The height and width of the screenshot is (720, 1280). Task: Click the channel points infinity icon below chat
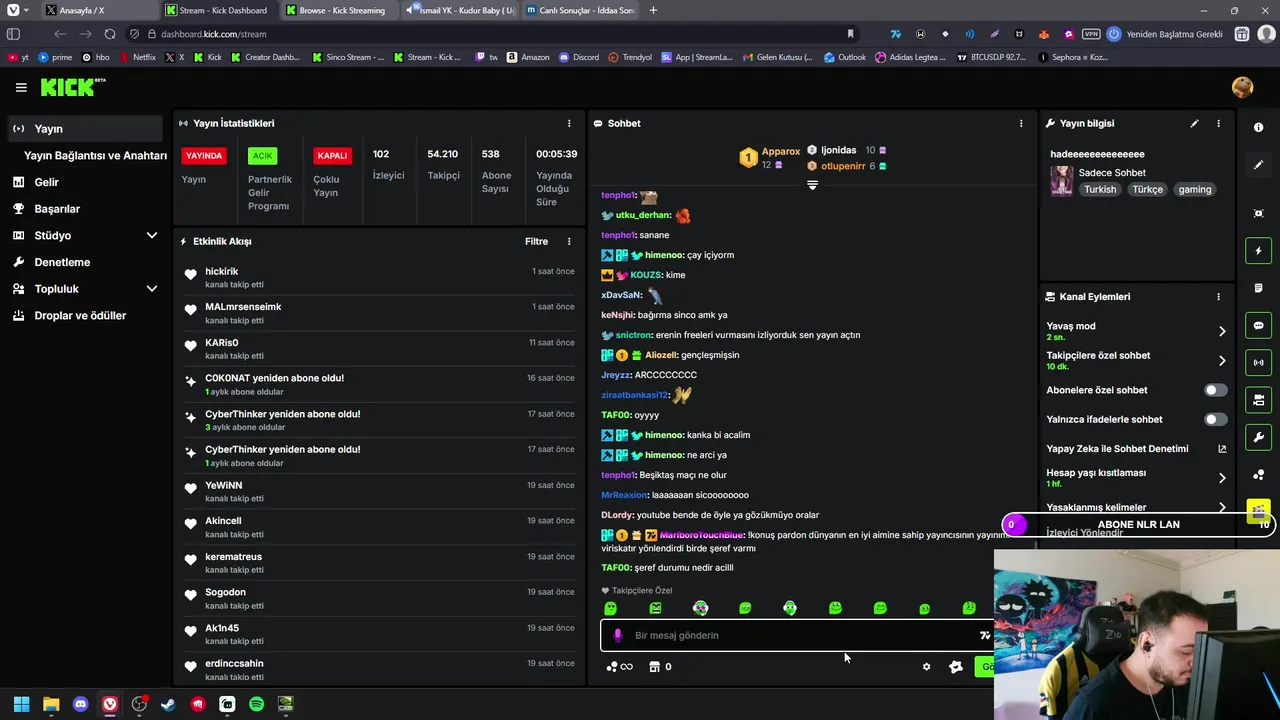tap(620, 667)
